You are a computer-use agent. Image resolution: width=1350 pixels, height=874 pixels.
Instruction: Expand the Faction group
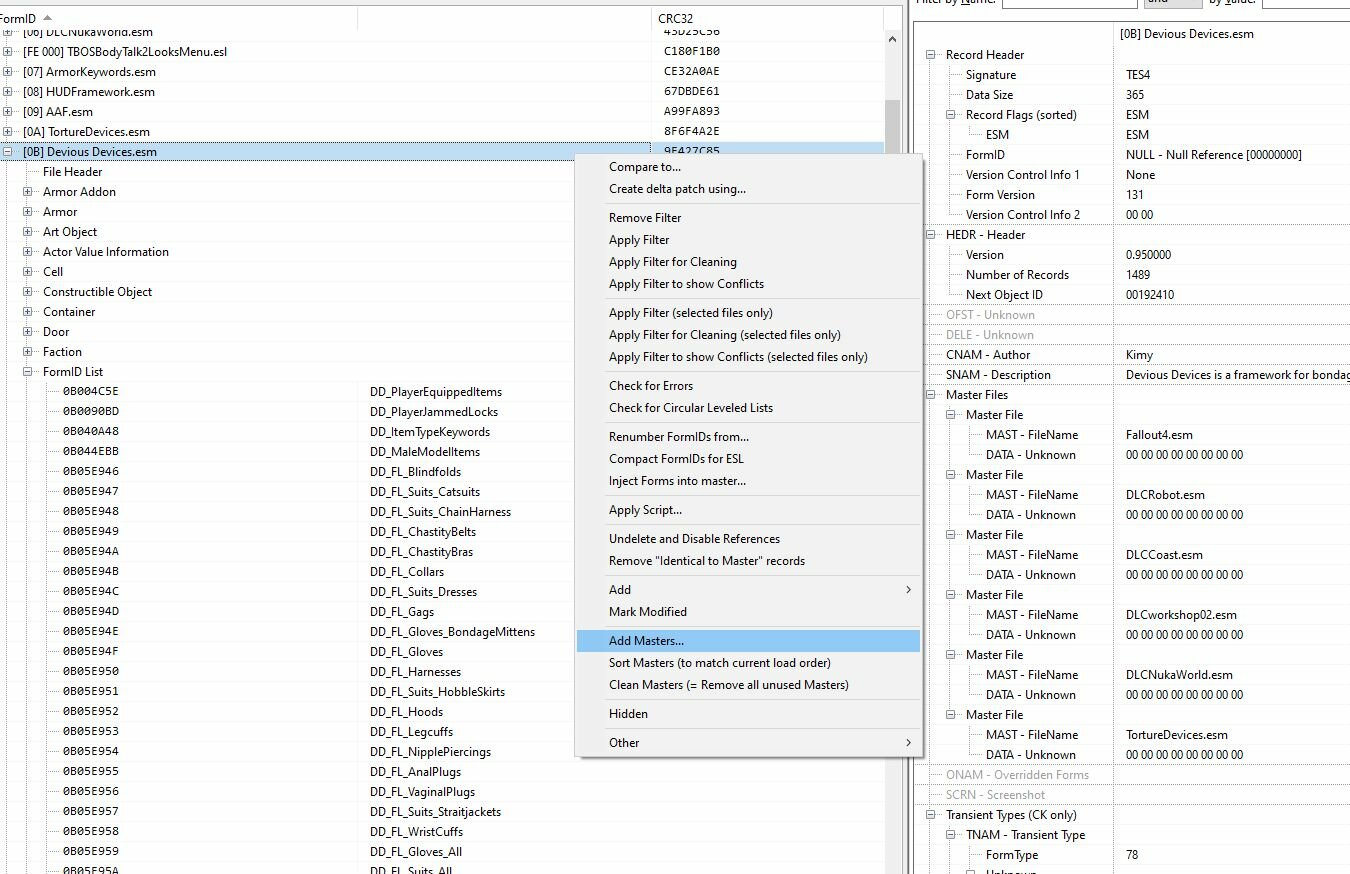click(28, 352)
